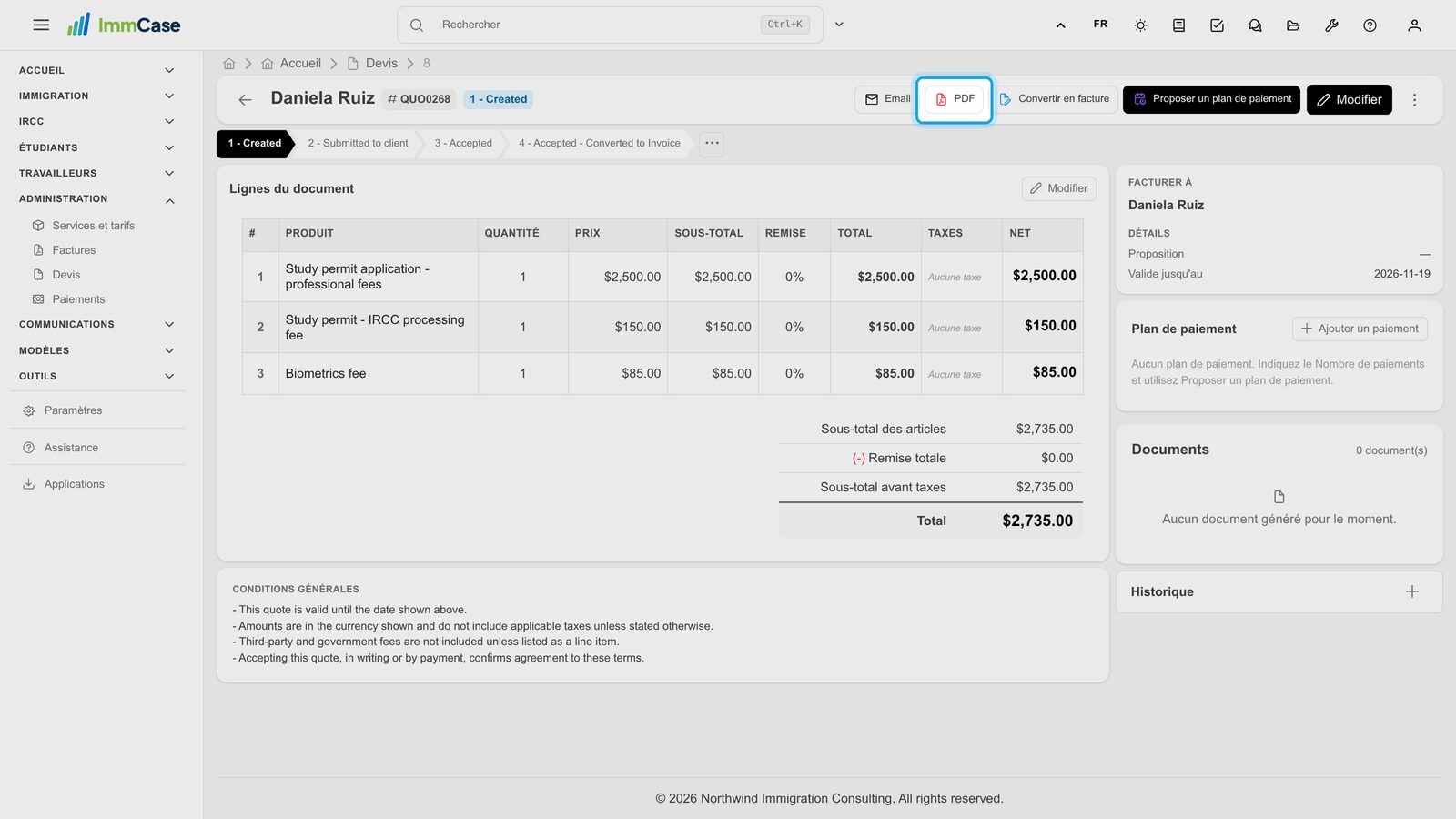Click Proposer un plan de paiement

(1212, 99)
